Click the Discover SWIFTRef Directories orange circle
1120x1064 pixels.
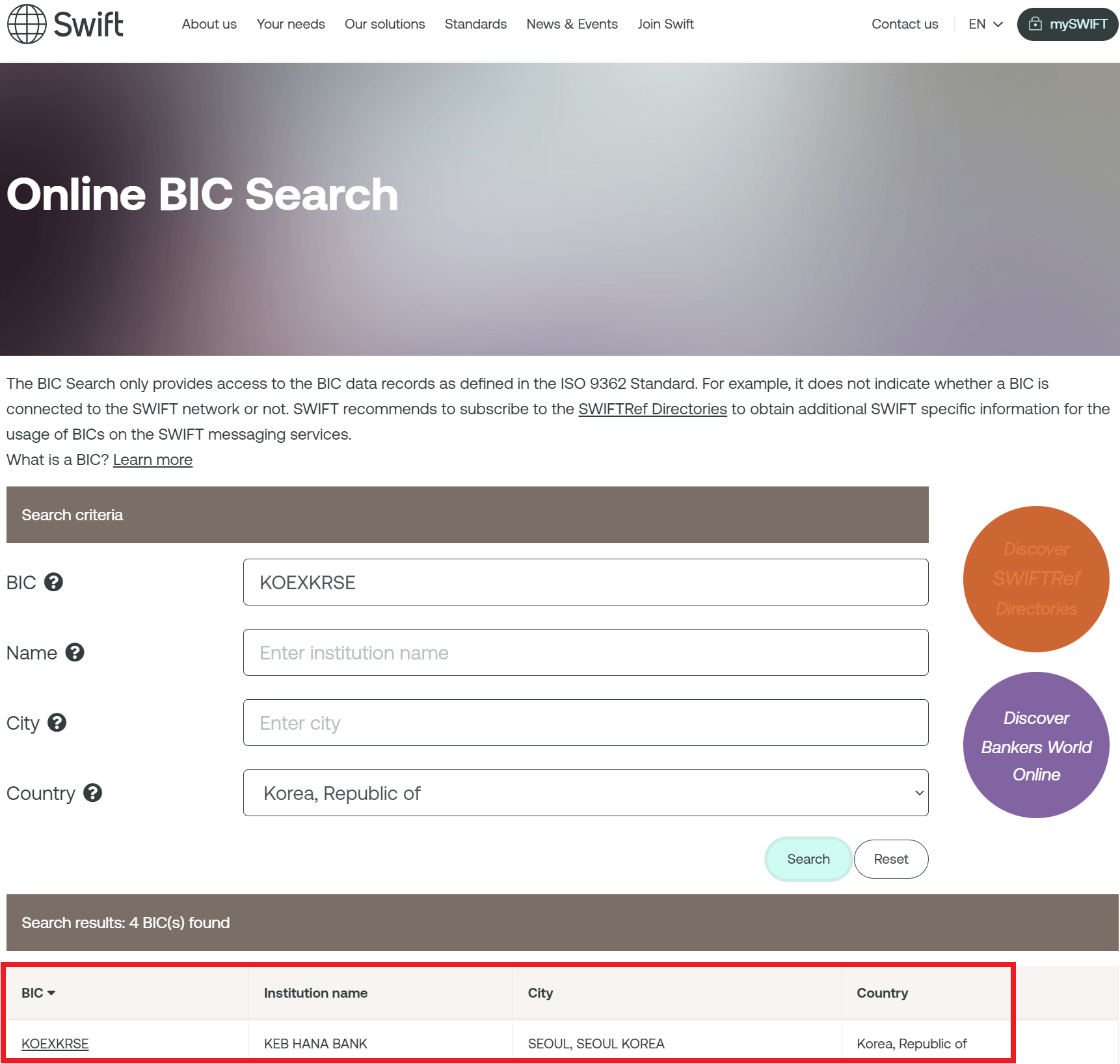(1036, 579)
